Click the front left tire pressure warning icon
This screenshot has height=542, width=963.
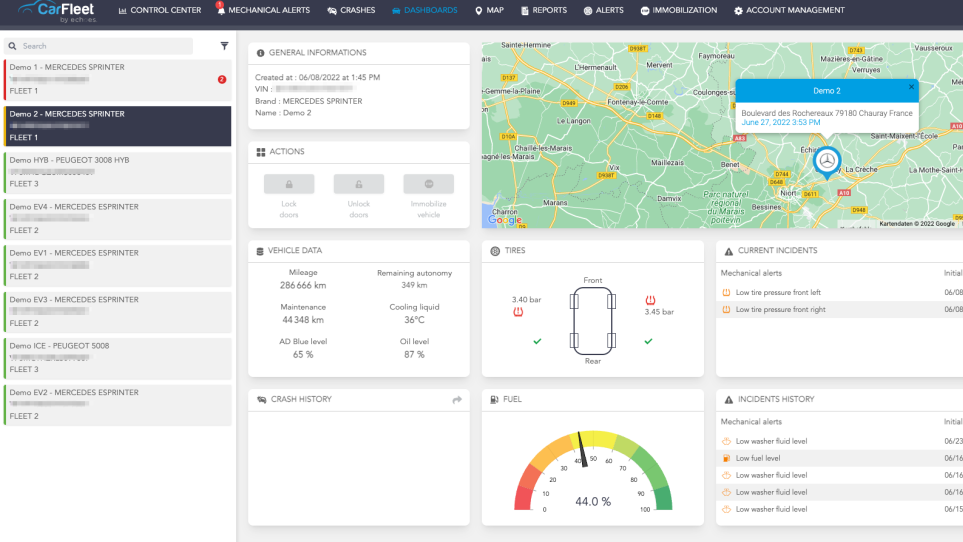pyautogui.click(x=519, y=311)
